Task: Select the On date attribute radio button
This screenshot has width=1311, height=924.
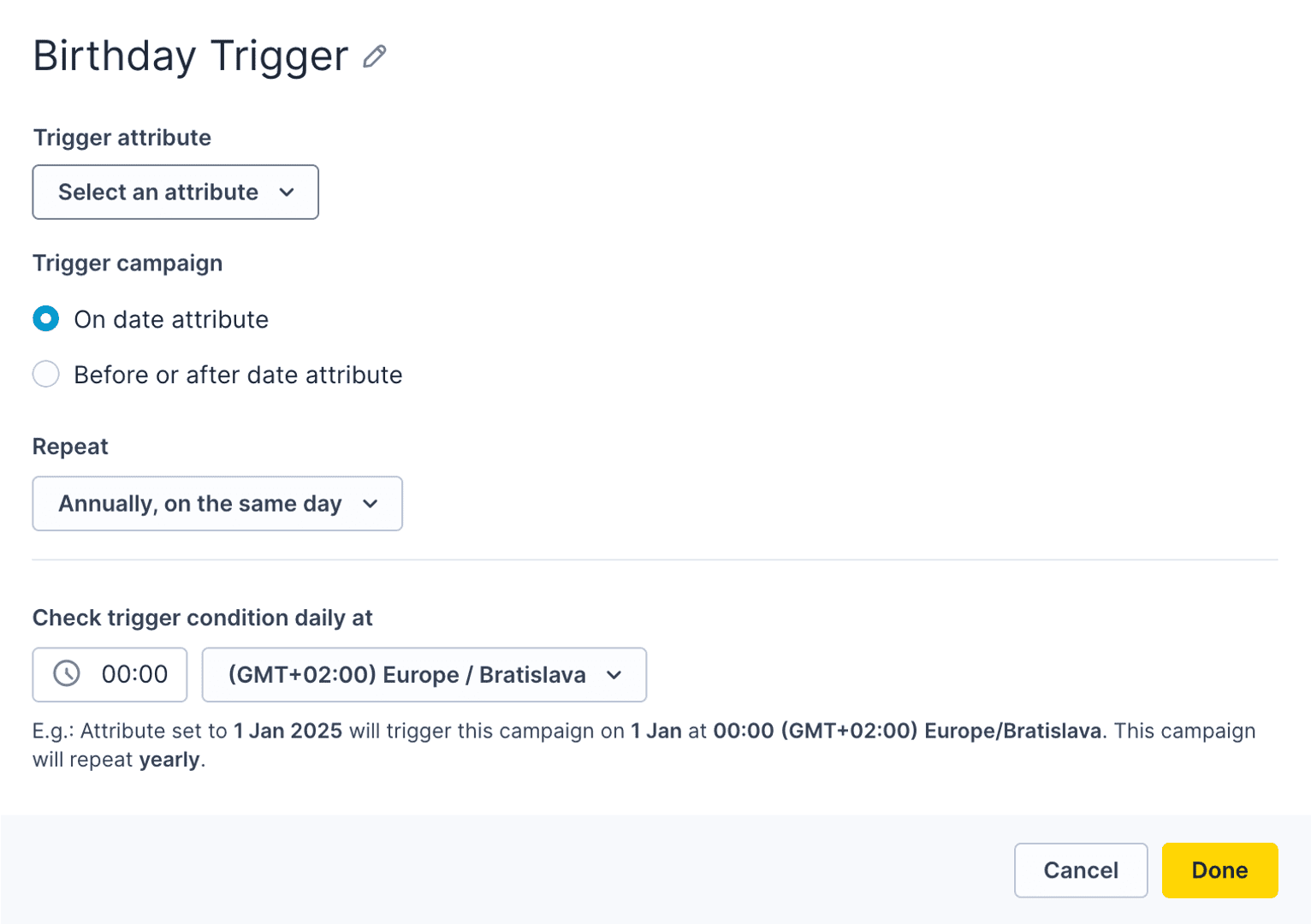Action: click(45, 318)
